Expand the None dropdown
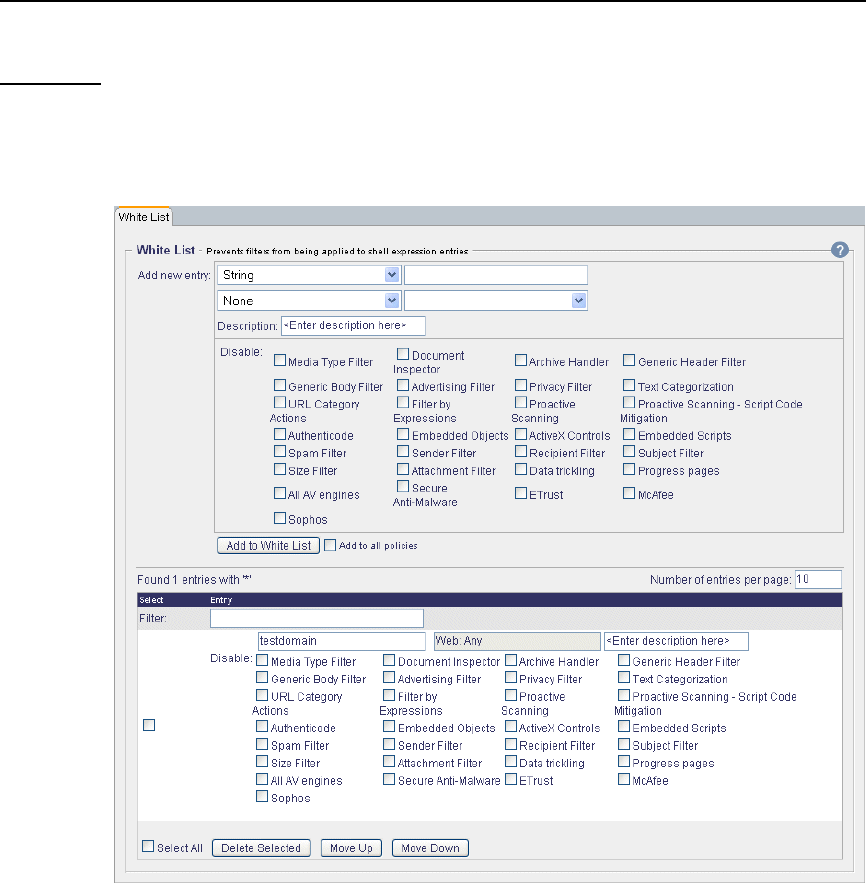This screenshot has height=883, width=866. click(x=309, y=301)
